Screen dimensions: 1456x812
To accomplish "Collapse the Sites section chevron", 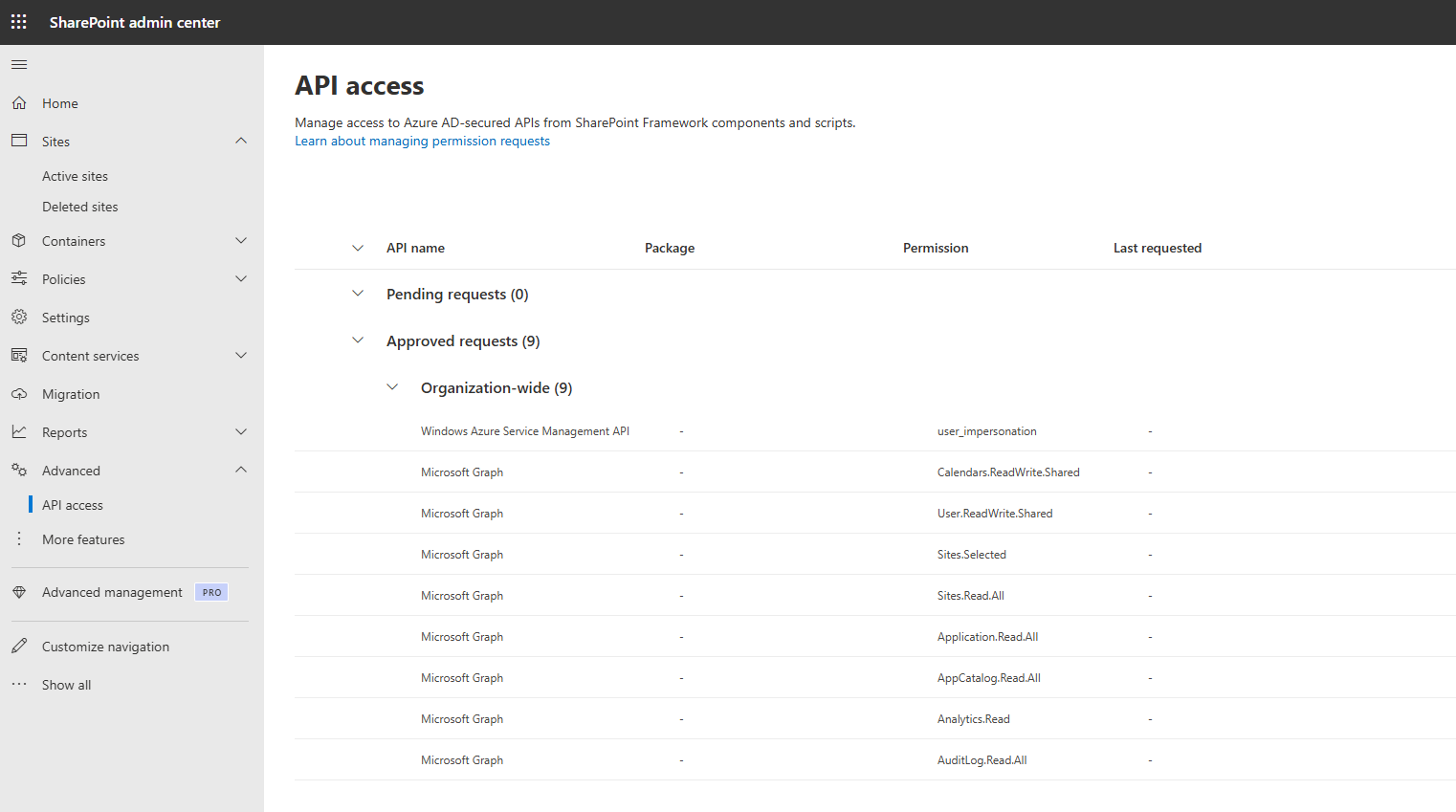I will (x=241, y=141).
